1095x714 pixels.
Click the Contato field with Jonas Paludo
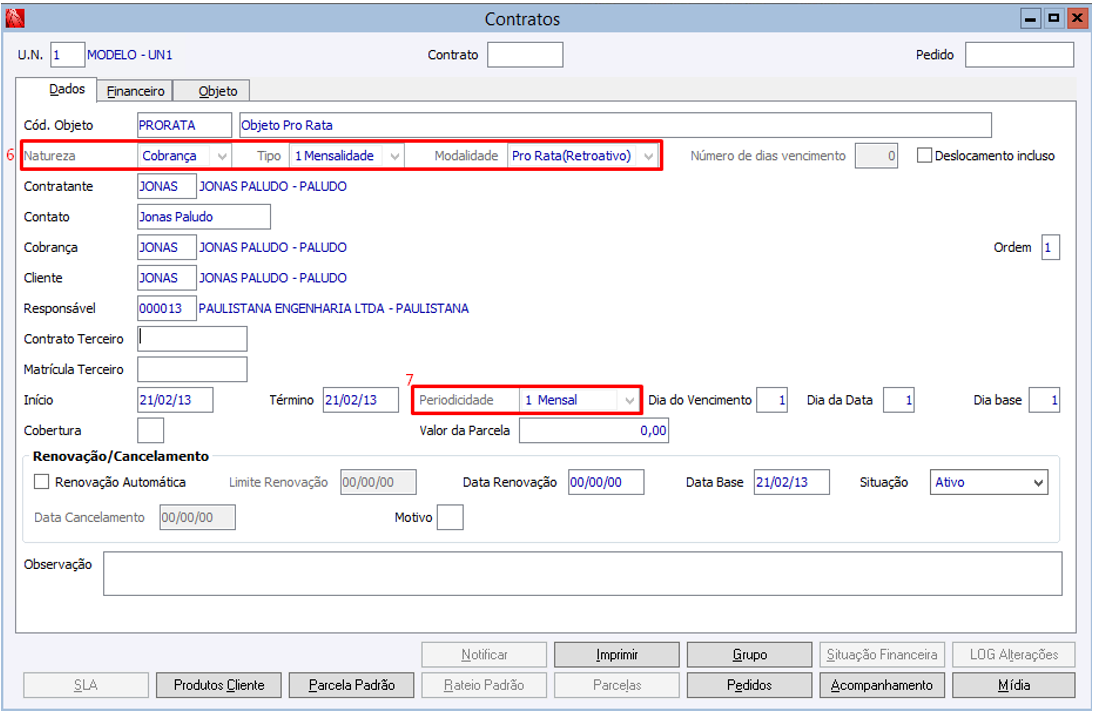point(204,217)
